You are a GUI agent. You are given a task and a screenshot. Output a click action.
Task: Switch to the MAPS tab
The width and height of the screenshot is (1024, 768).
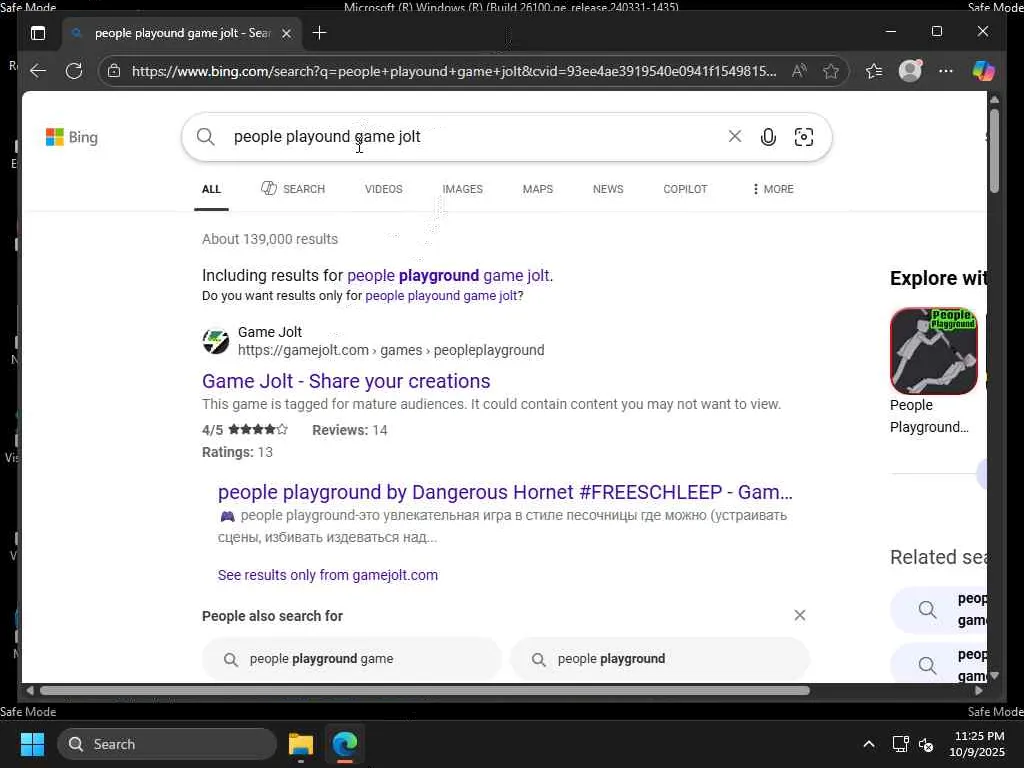pyautogui.click(x=537, y=189)
